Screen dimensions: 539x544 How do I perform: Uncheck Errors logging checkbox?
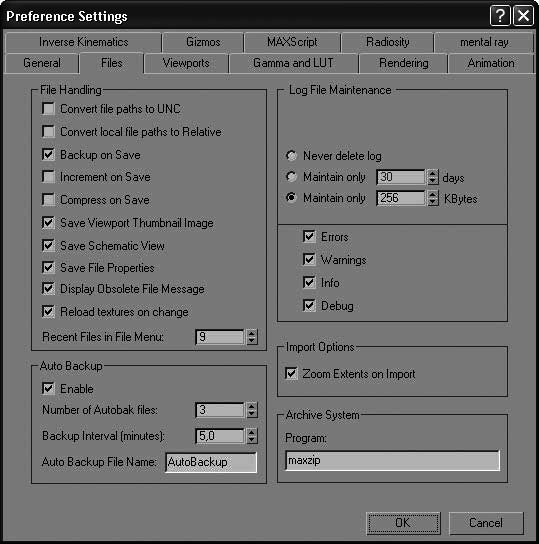point(309,237)
